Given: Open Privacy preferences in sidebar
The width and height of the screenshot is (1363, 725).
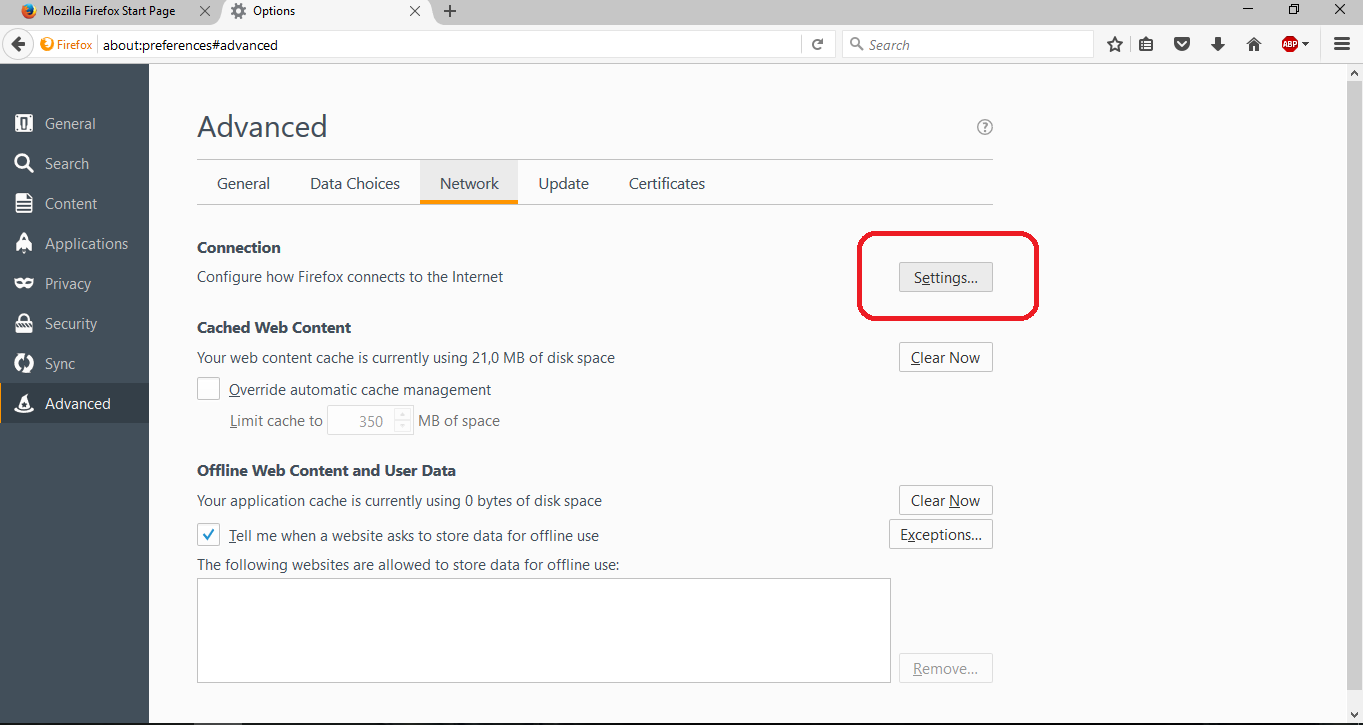Looking at the screenshot, I should click(x=74, y=284).
